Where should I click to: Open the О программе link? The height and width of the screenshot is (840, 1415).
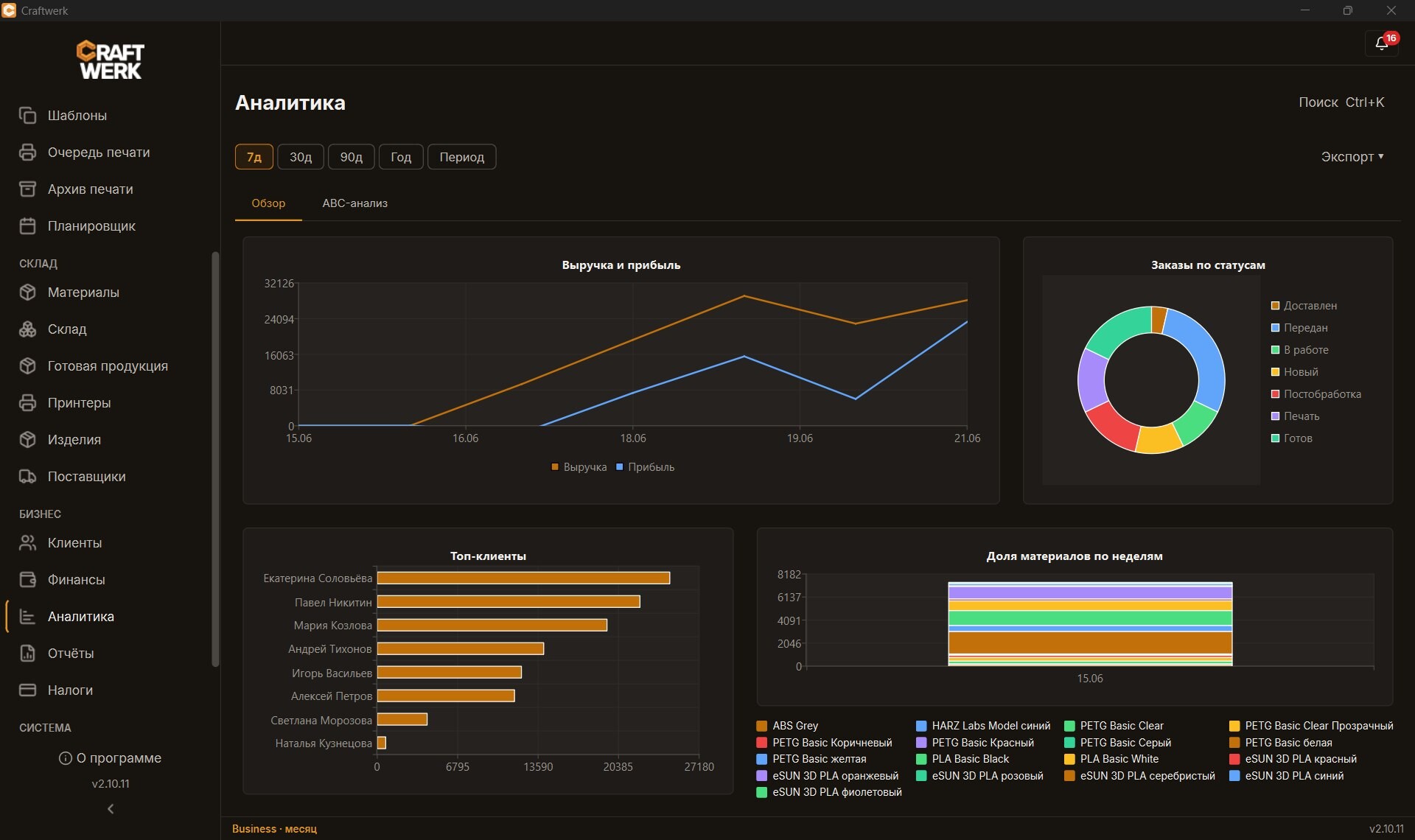[111, 758]
